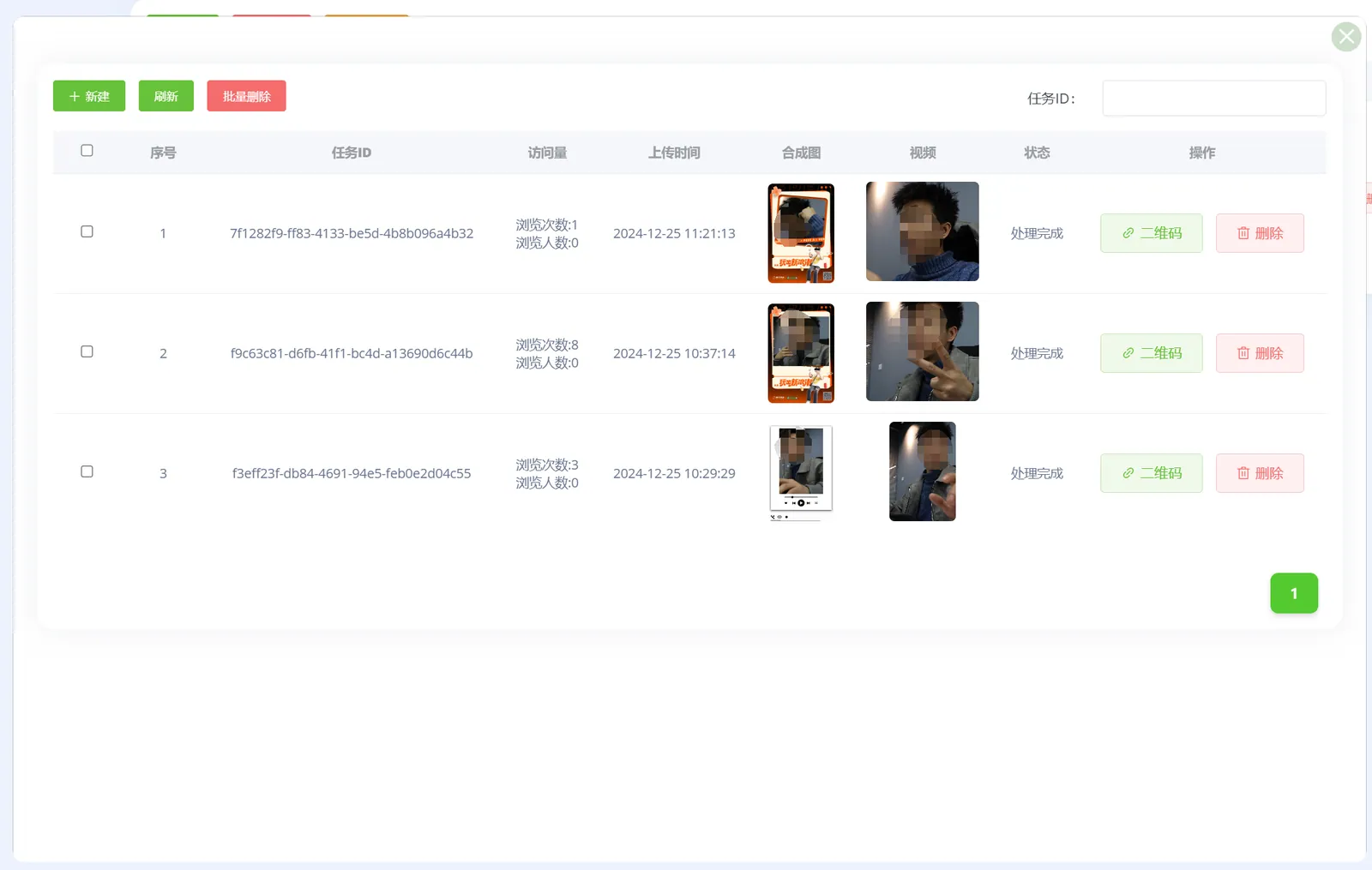The image size is (1372, 870).
Task: Focus the 任务ID search input field
Action: click(1213, 98)
